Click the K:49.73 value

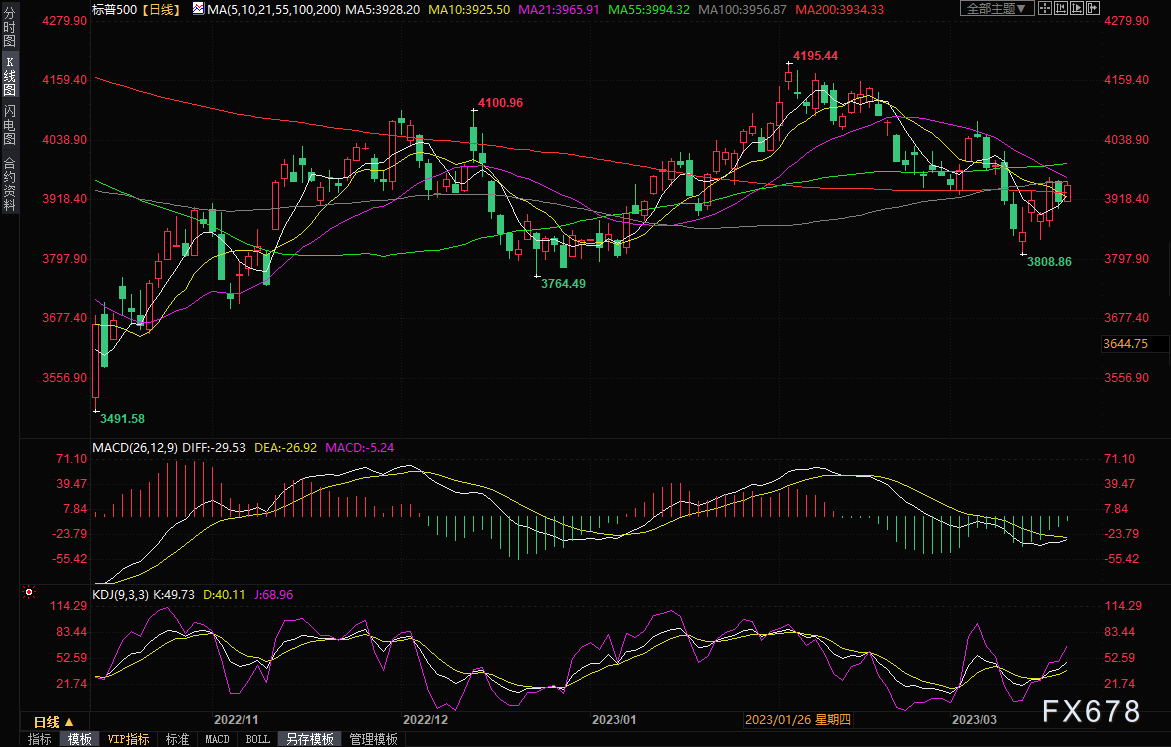point(174,595)
